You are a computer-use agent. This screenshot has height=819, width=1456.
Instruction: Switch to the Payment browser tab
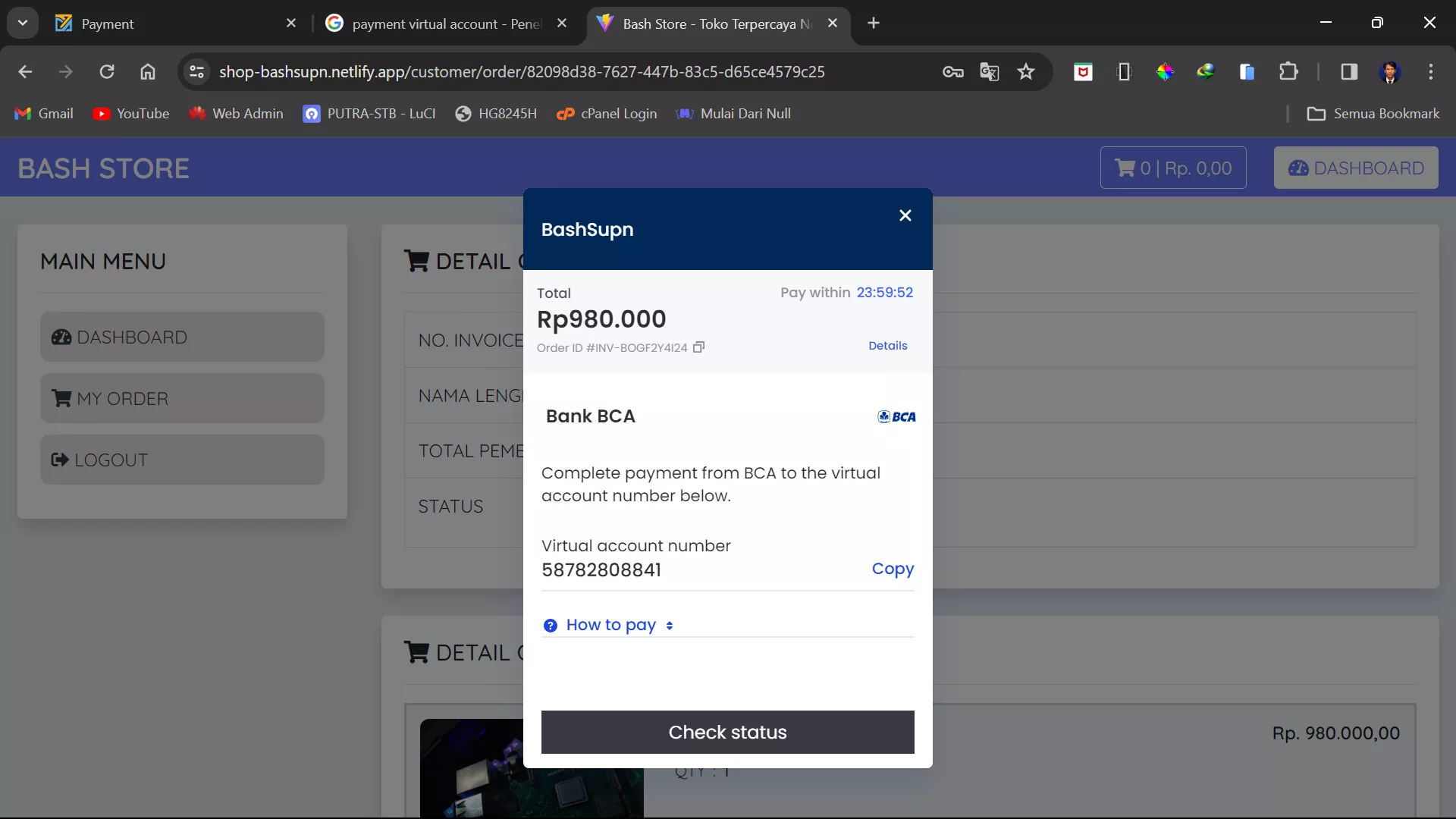pos(174,24)
